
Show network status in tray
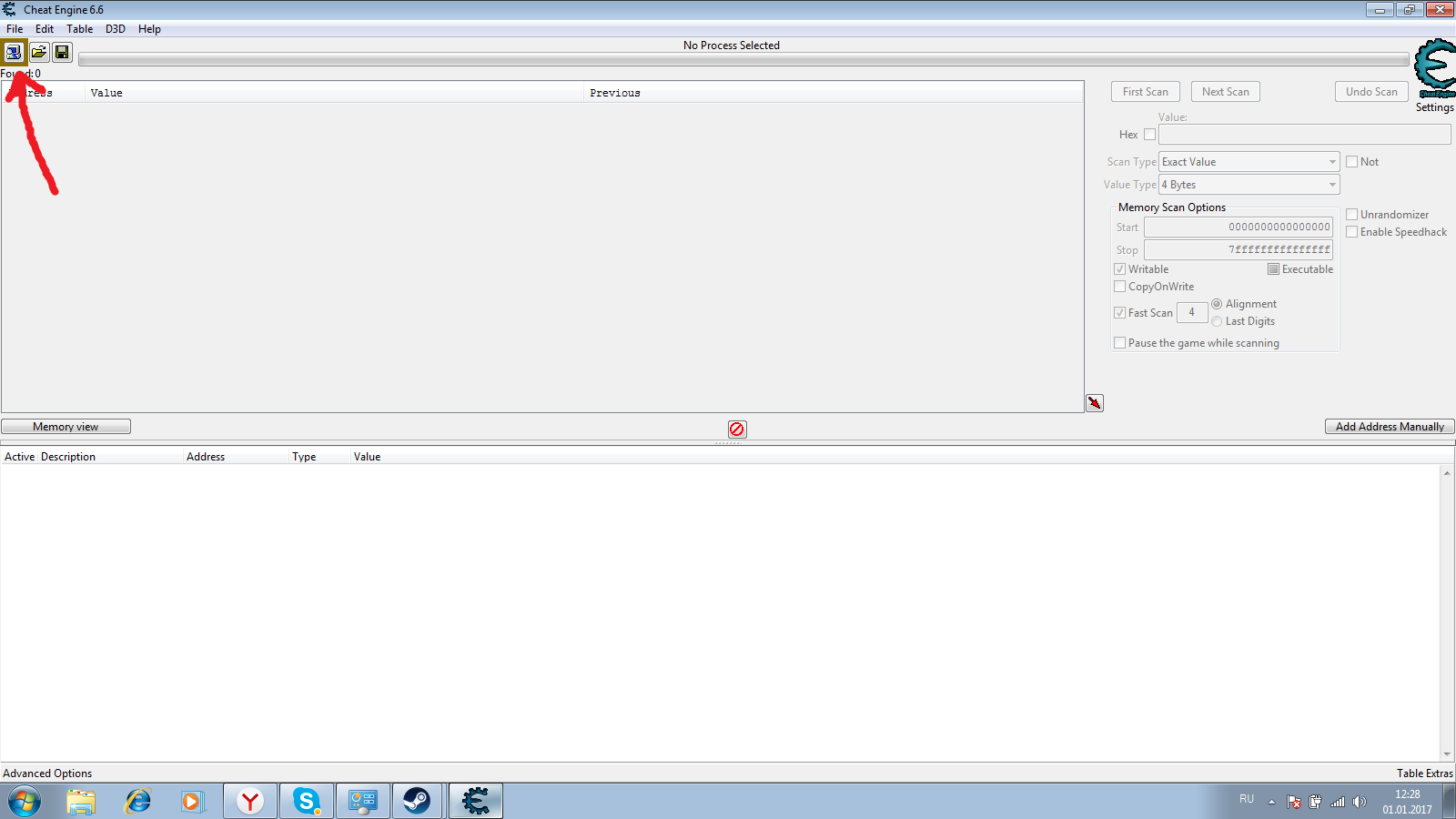[1338, 802]
